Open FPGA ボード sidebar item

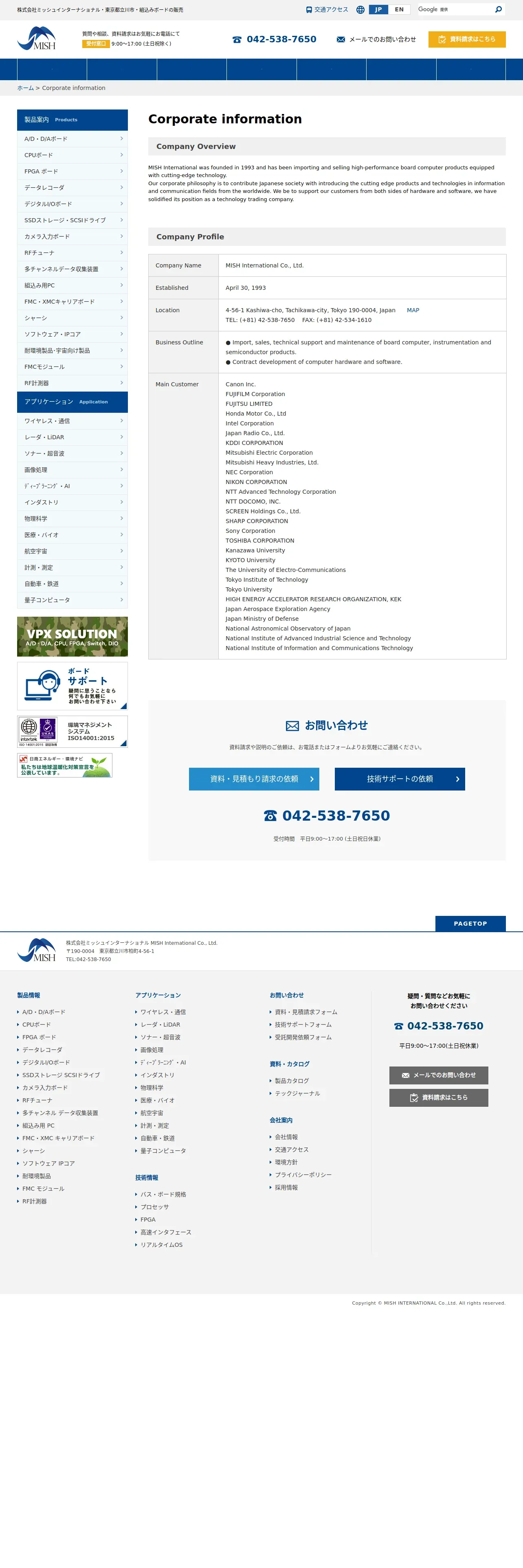click(x=73, y=171)
